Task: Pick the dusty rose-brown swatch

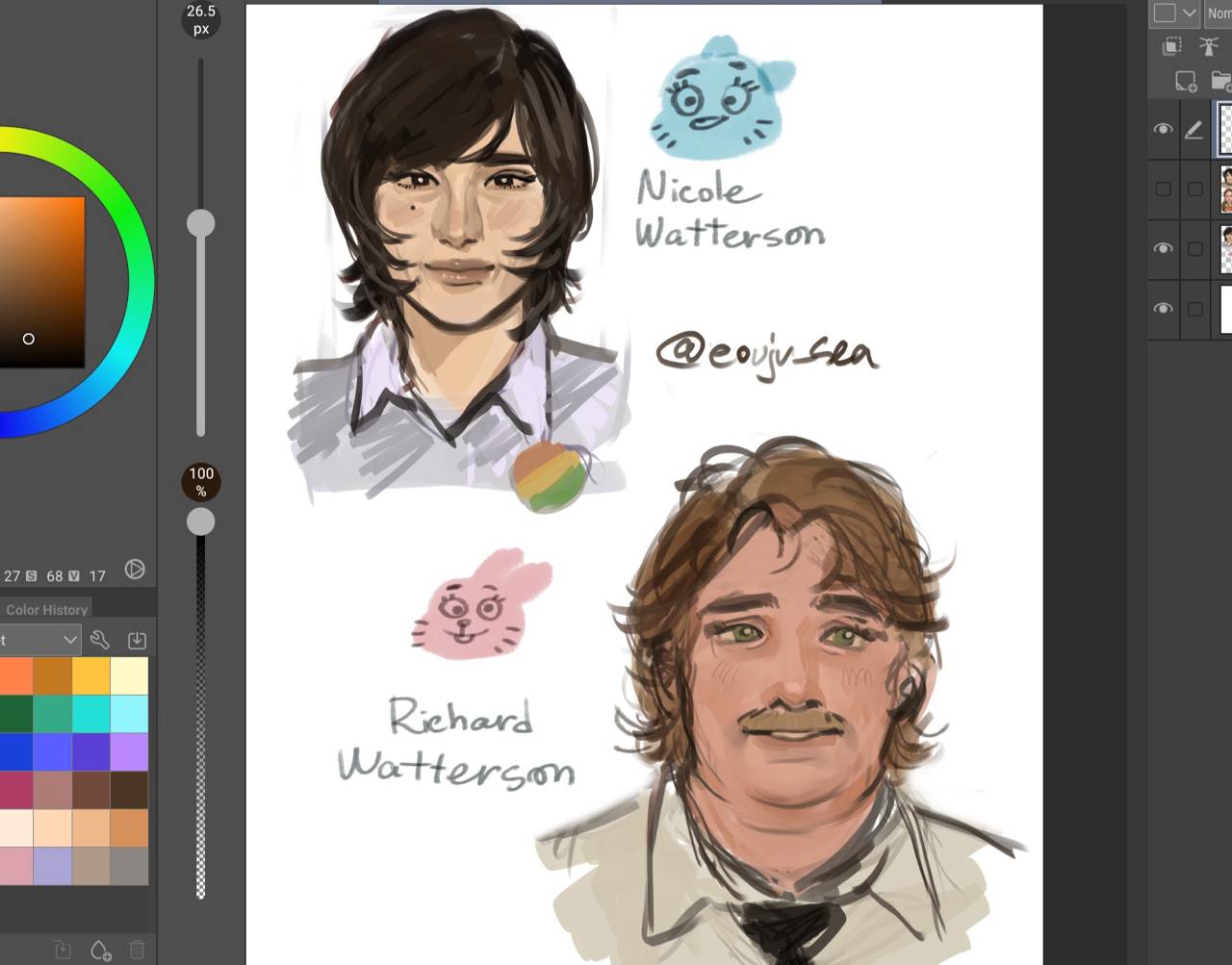Action: click(x=52, y=790)
